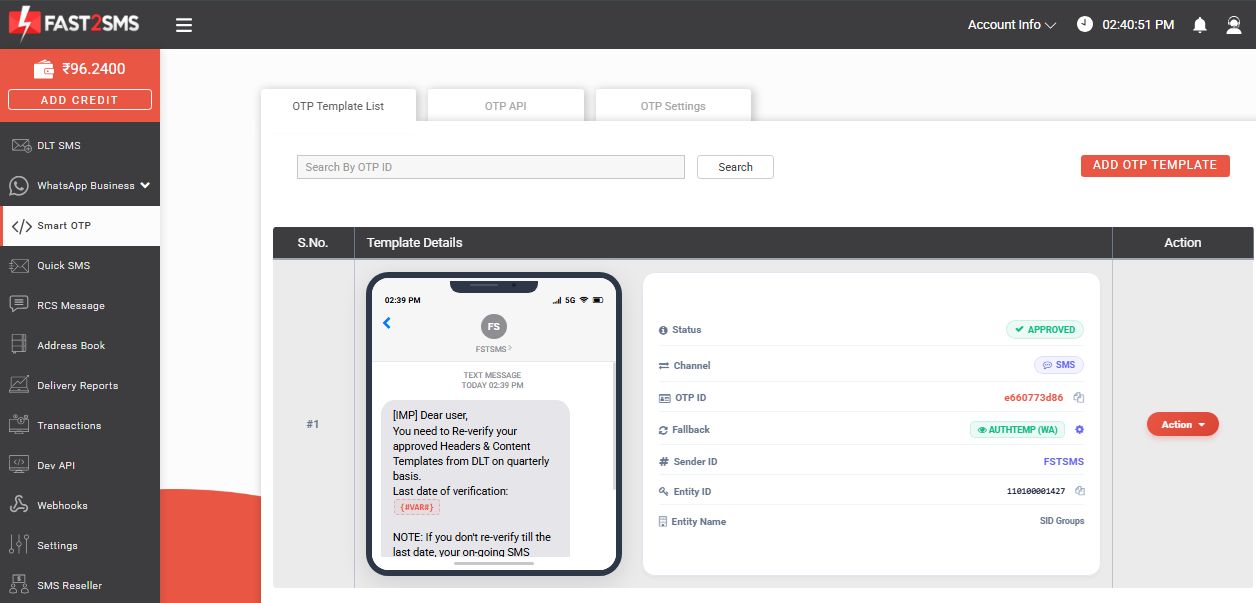Click the SMS channel badge
The height and width of the screenshot is (603, 1256).
(1059, 365)
